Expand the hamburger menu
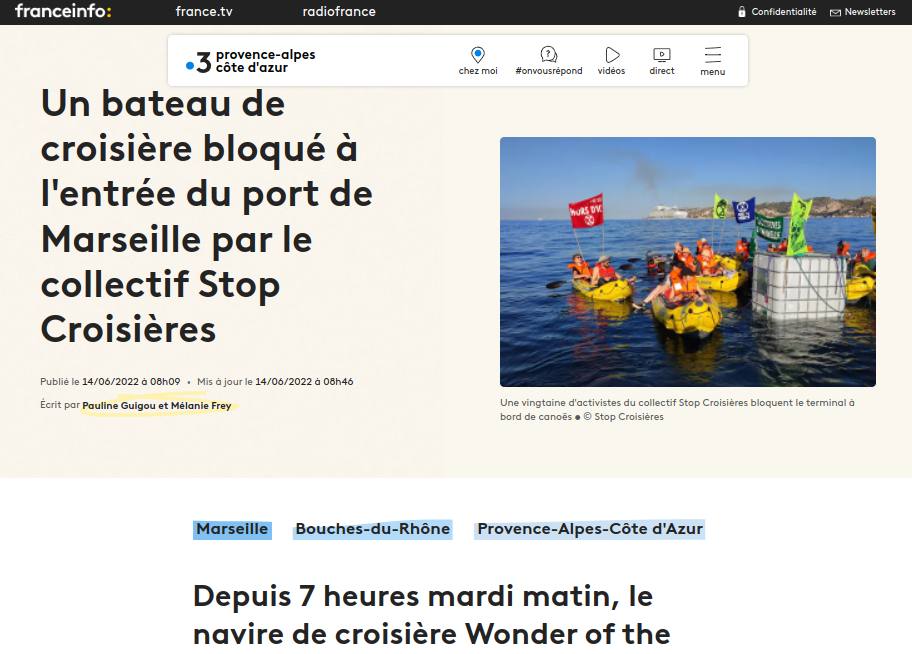The width and height of the screenshot is (912, 654). [x=712, y=56]
